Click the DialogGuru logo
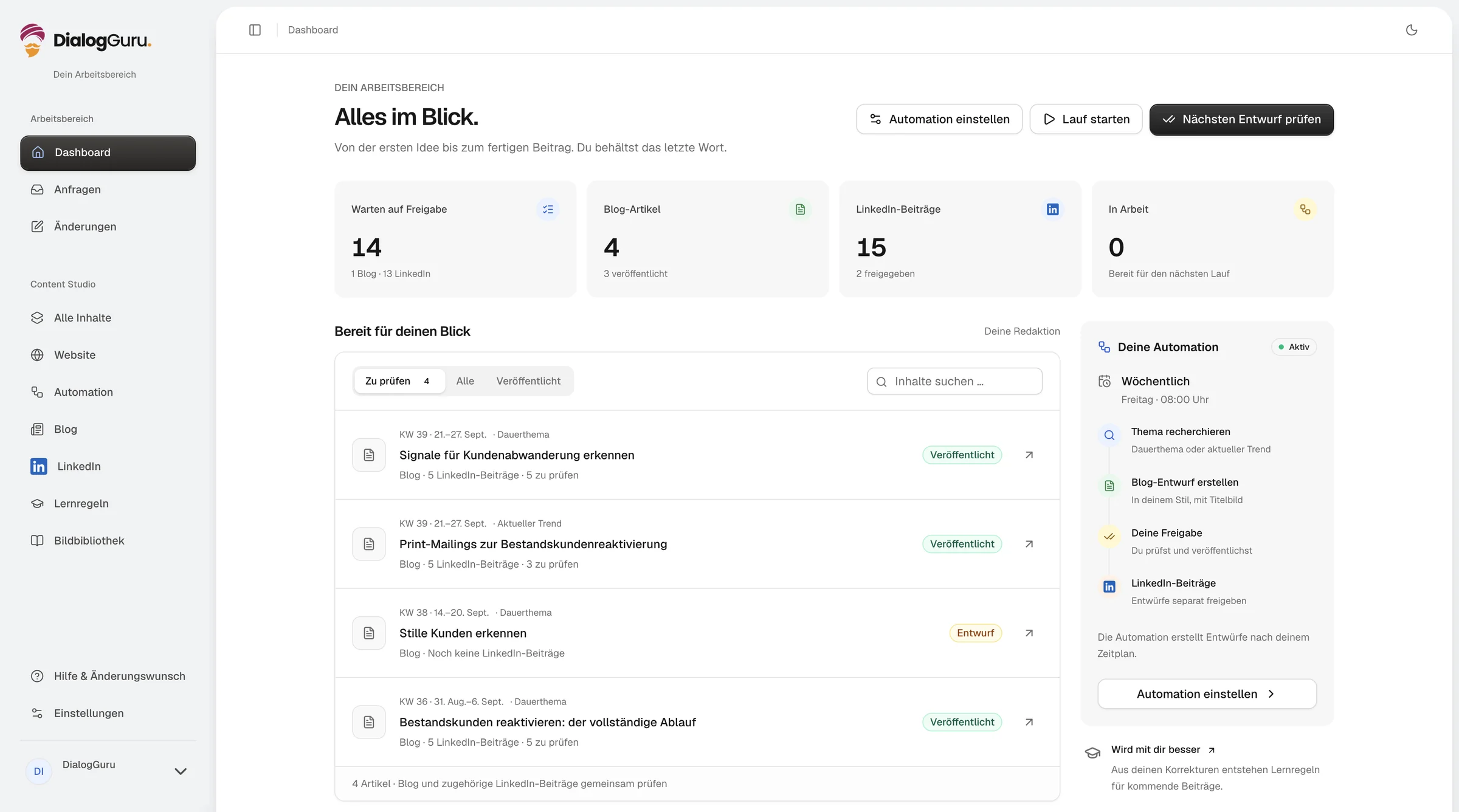This screenshot has height=812, width=1459. (x=85, y=40)
